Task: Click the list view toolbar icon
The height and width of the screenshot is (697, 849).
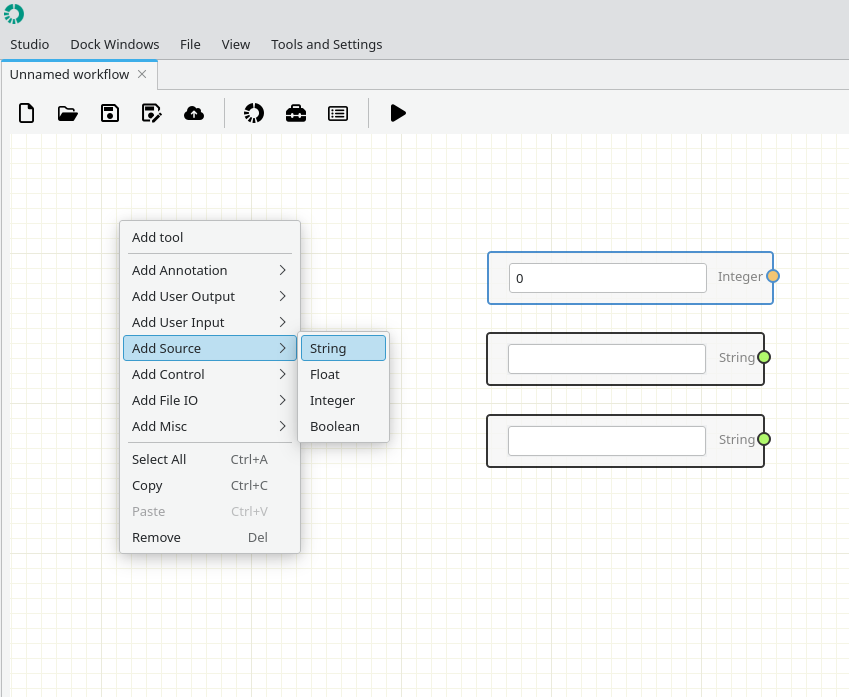Action: point(338,113)
